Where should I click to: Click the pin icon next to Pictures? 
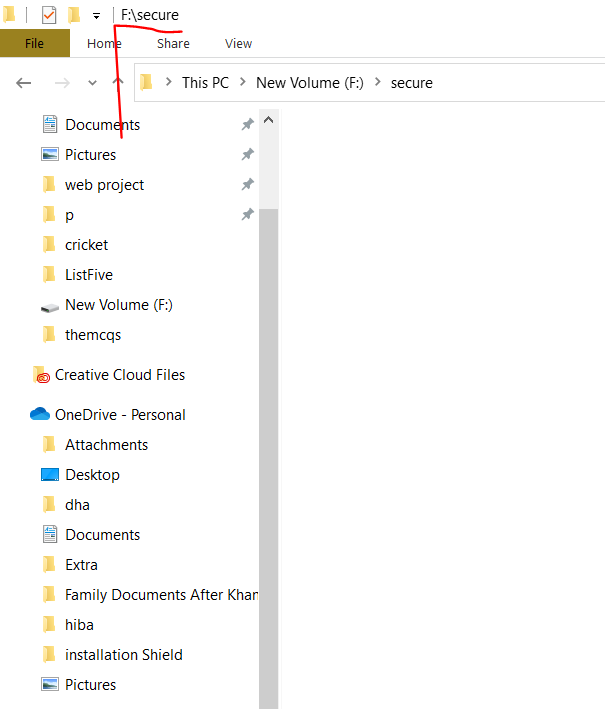[x=247, y=154]
